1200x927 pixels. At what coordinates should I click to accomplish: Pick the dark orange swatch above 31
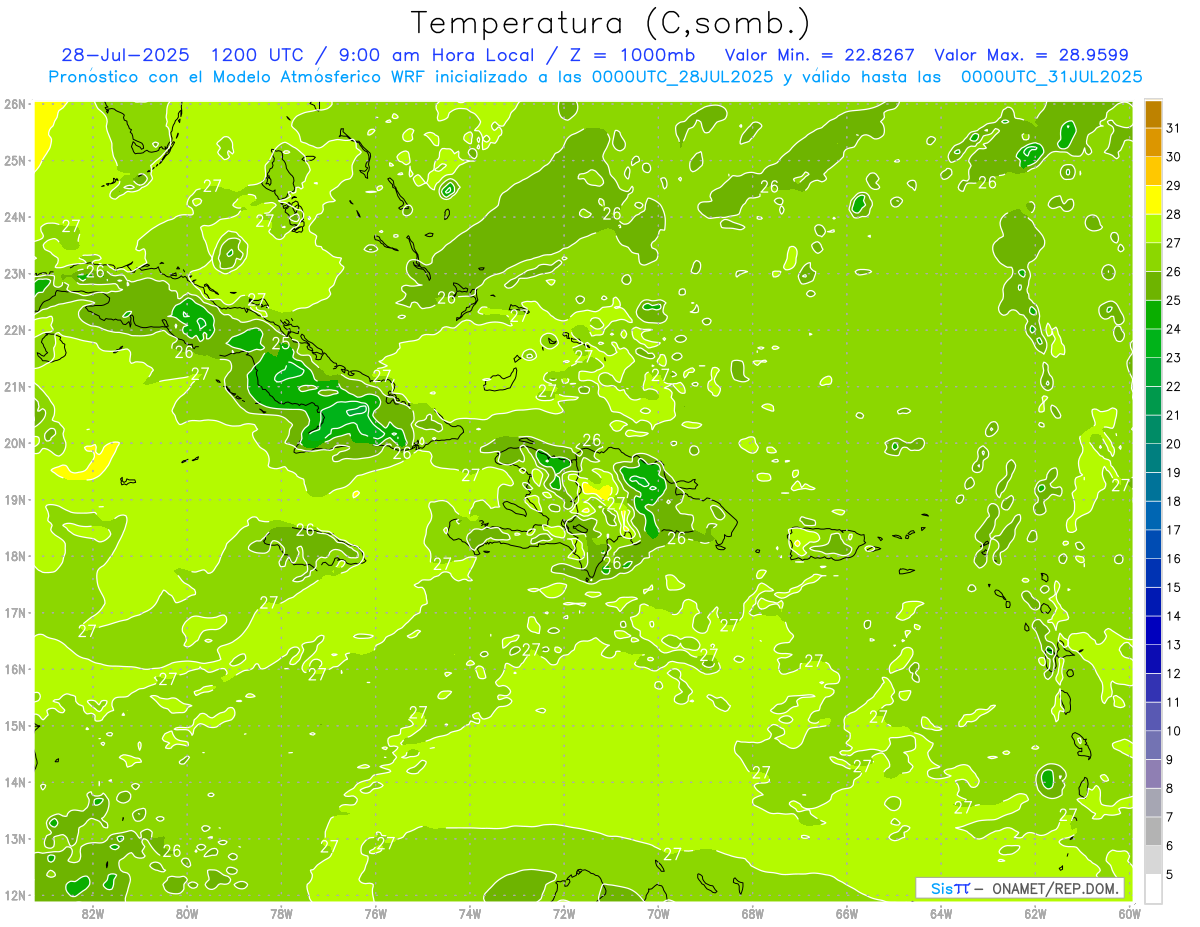pyautogui.click(x=1153, y=114)
